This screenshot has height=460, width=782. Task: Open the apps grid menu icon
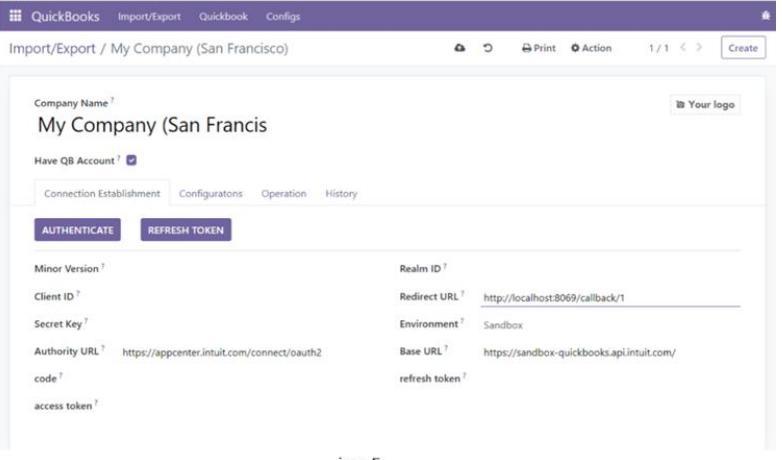click(x=15, y=16)
